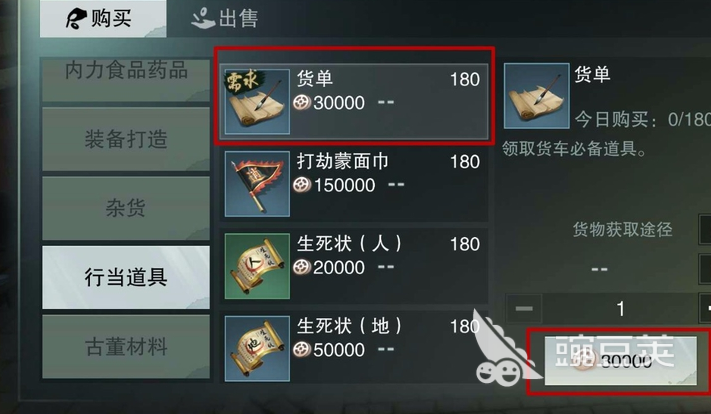The height and width of the screenshot is (414, 711).
Task: Click coin icon beside 30000 price
Action: pyautogui.click(x=302, y=103)
